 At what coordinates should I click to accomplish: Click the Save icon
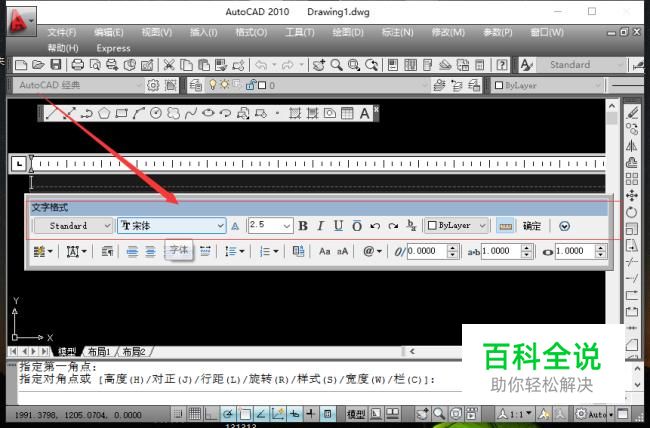56,65
